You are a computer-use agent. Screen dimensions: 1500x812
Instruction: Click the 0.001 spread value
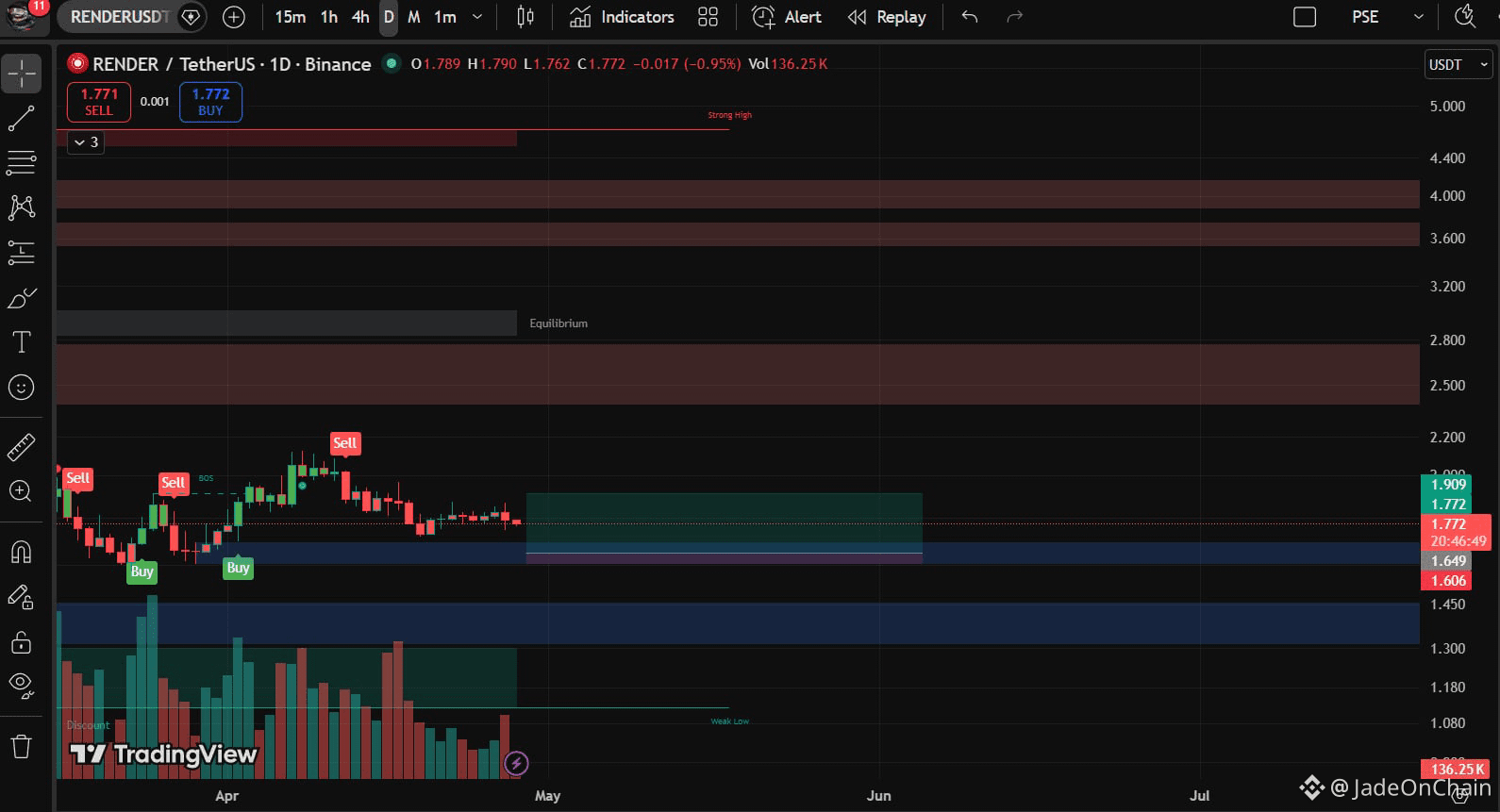(155, 102)
